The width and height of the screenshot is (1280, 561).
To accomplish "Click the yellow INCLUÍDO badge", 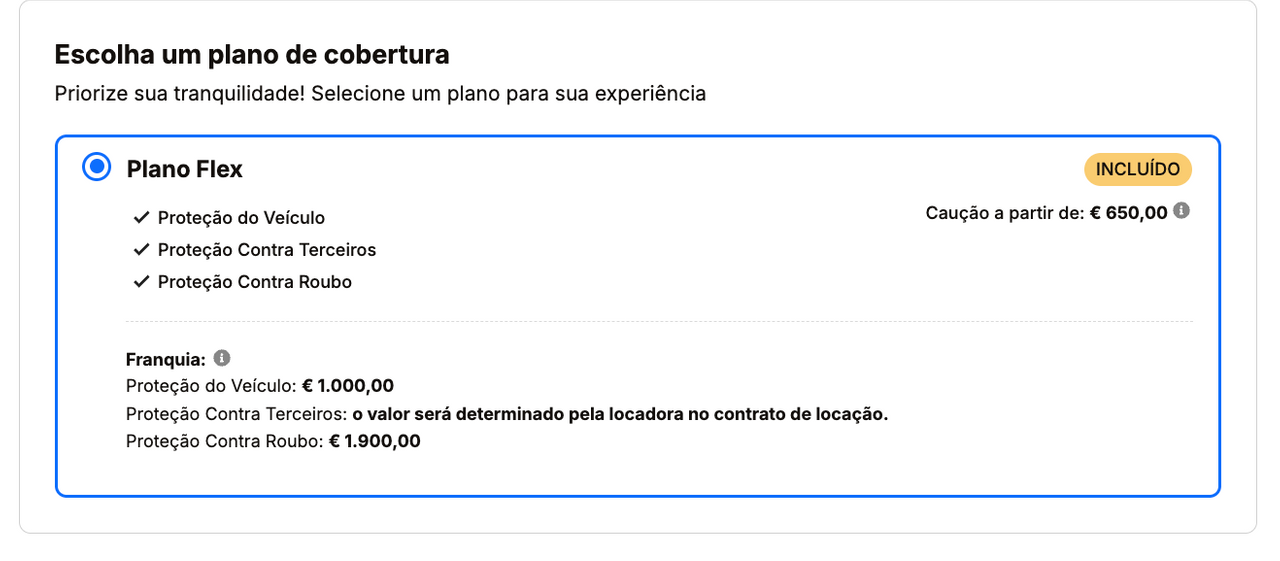I will [1138, 170].
